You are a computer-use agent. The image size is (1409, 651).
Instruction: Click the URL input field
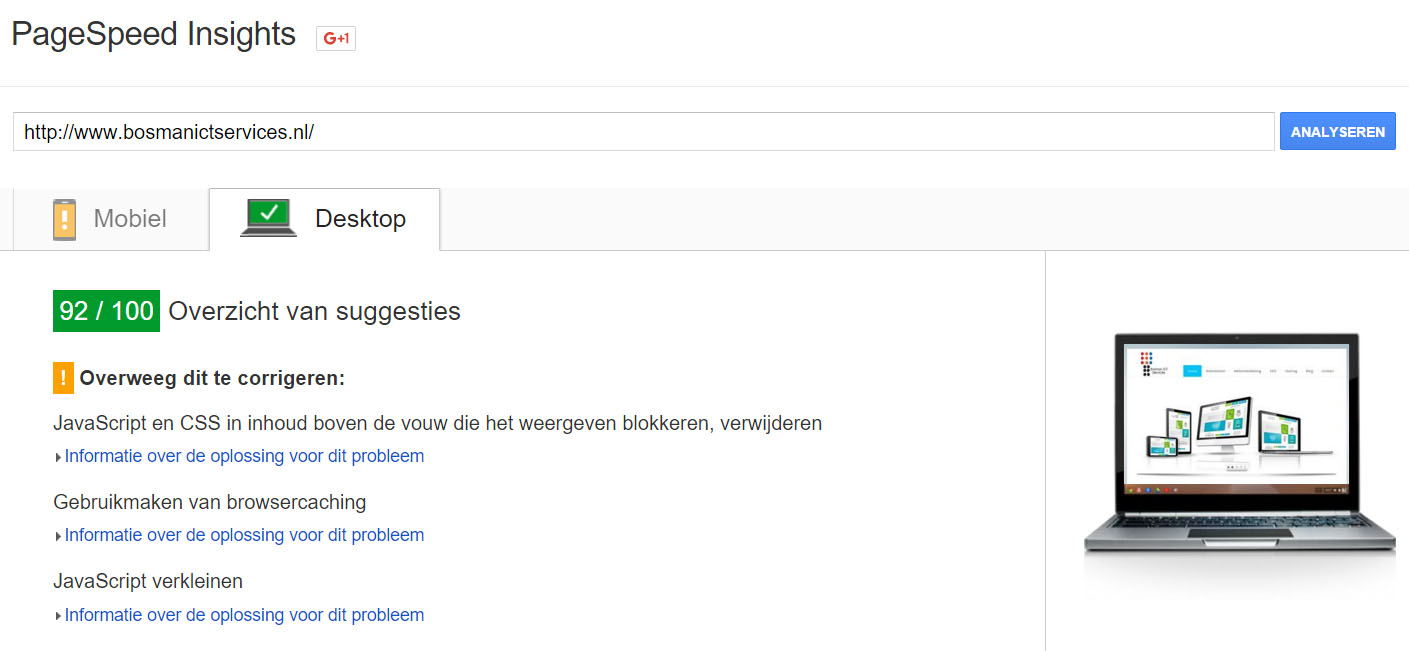click(643, 132)
